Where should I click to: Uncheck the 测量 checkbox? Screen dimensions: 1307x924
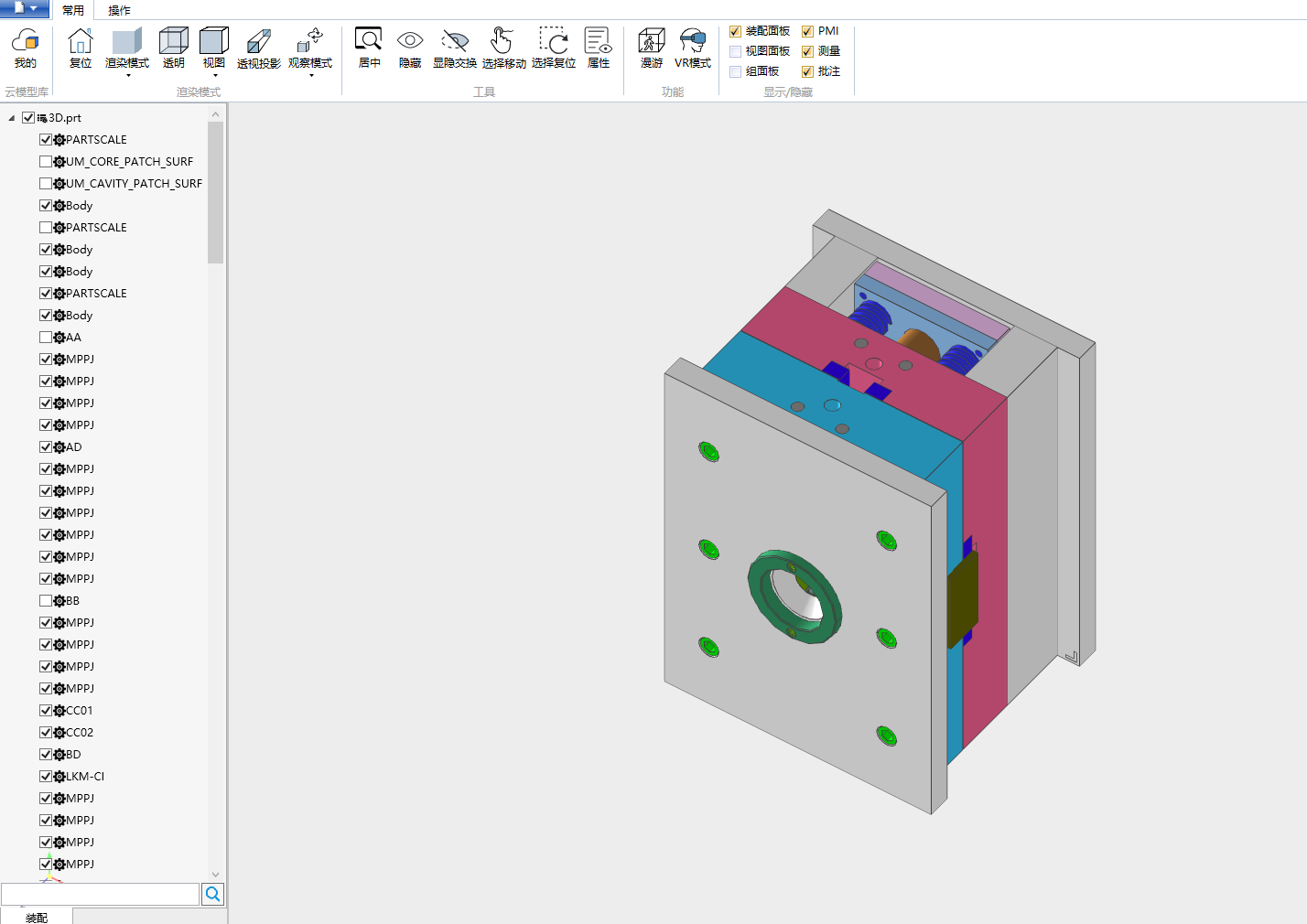pos(807,51)
